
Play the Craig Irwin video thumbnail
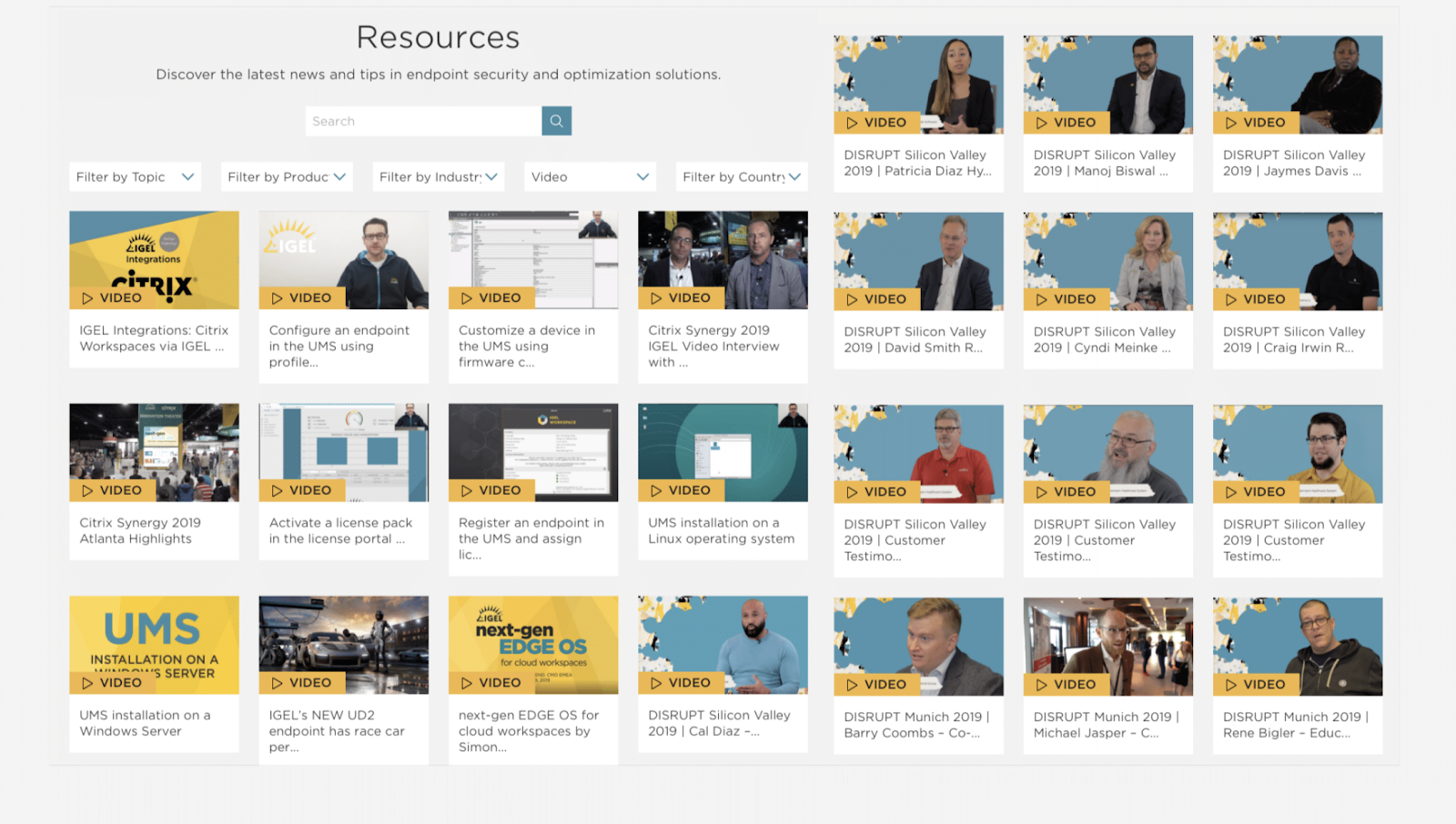point(1298,262)
